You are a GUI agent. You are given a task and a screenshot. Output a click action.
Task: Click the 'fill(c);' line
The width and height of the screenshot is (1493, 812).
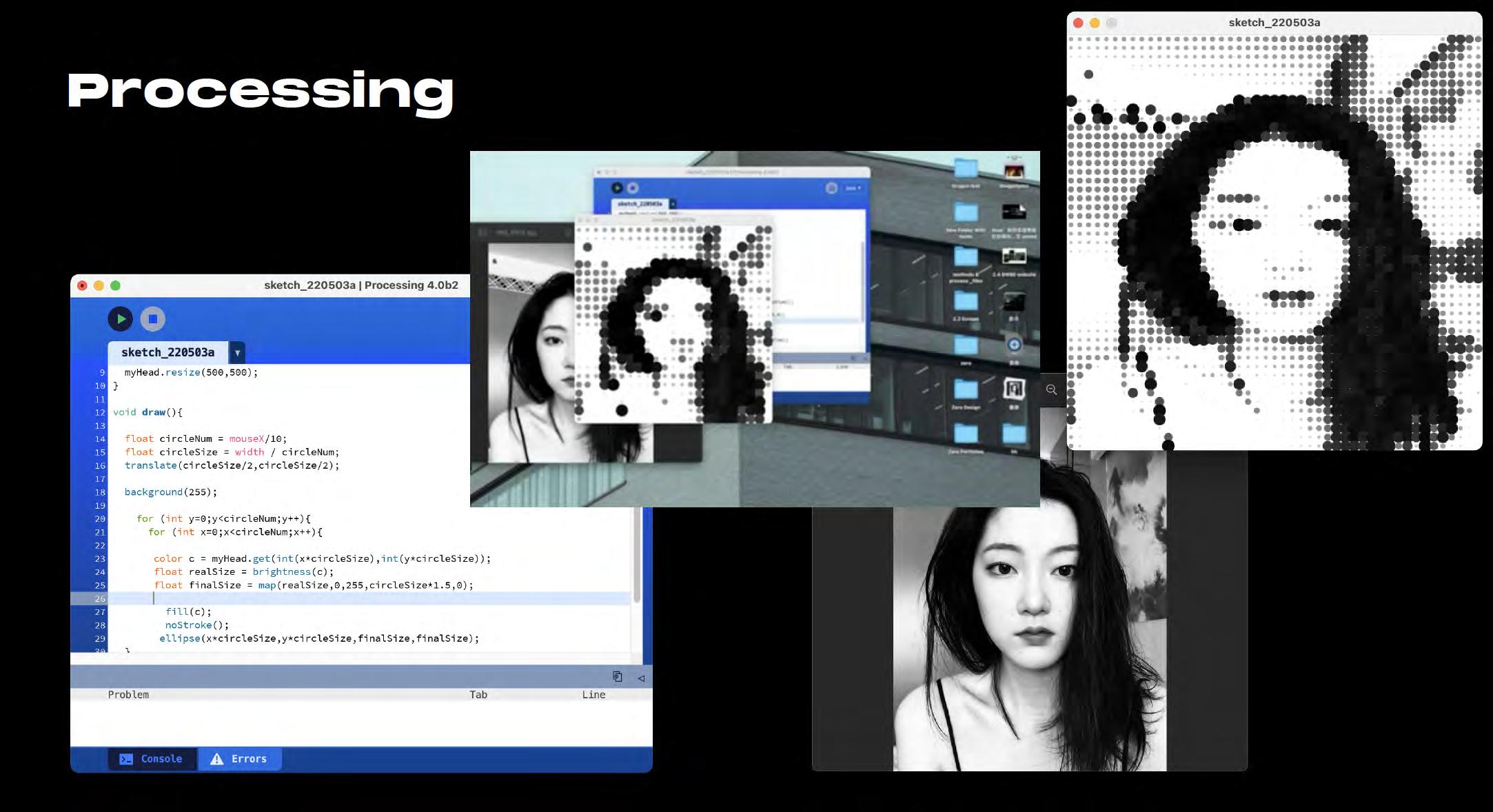[189, 611]
